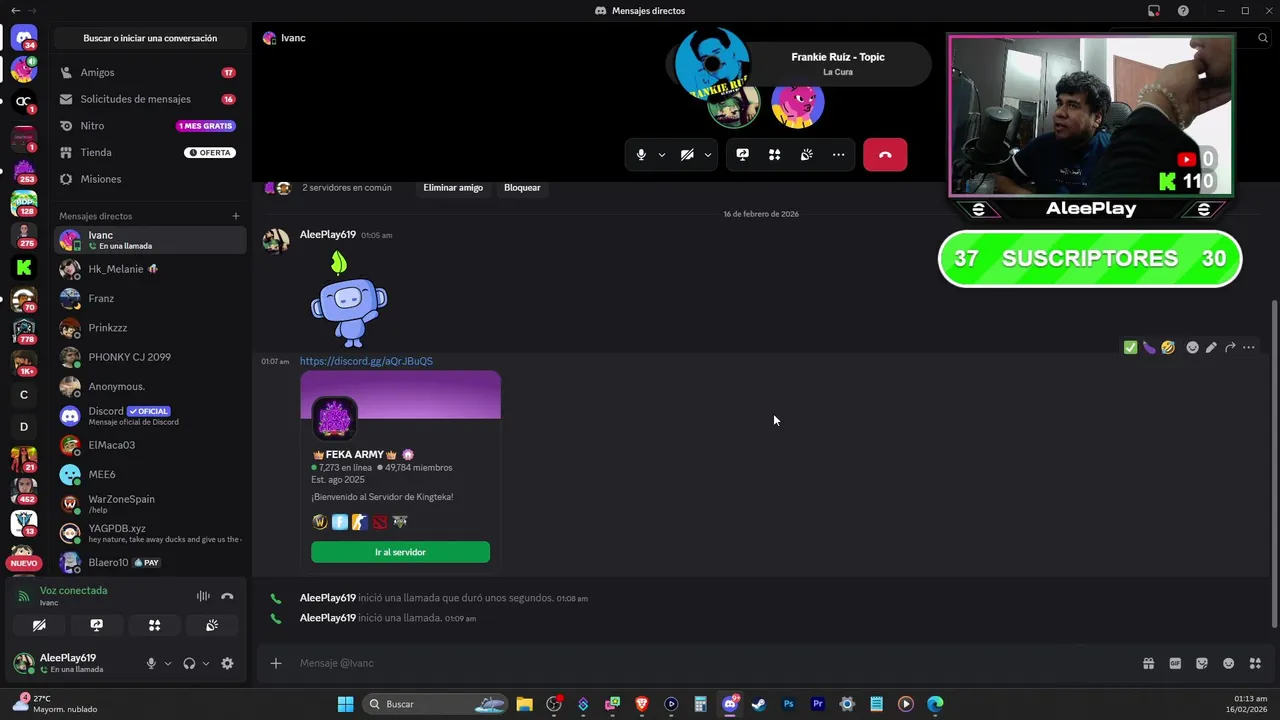The image size is (1280, 720).
Task: Open soundboard in the voice panel
Action: [x=212, y=625]
